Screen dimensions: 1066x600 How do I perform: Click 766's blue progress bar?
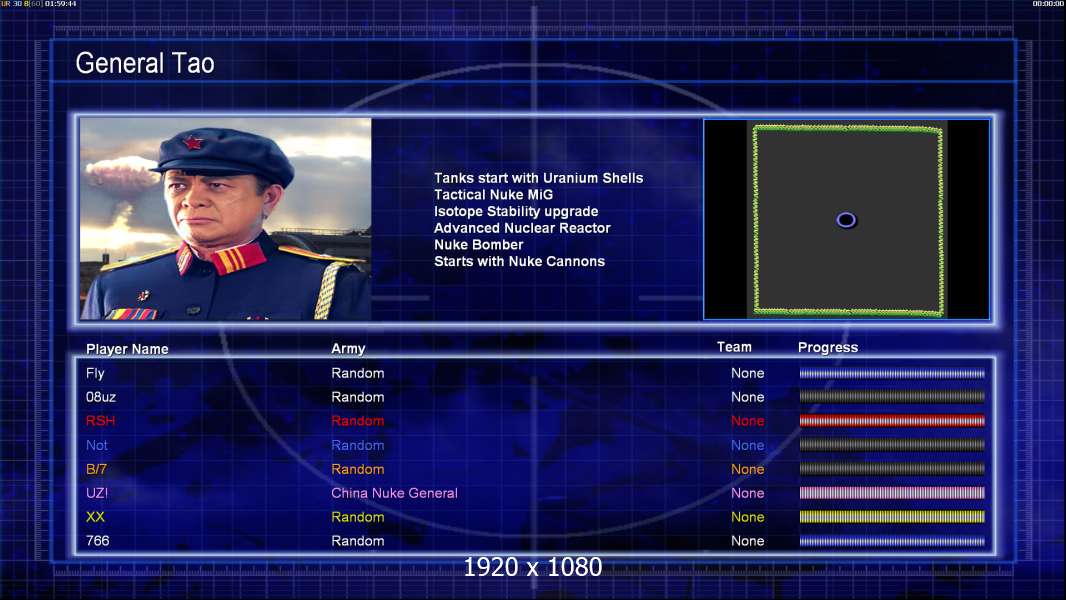pos(892,541)
